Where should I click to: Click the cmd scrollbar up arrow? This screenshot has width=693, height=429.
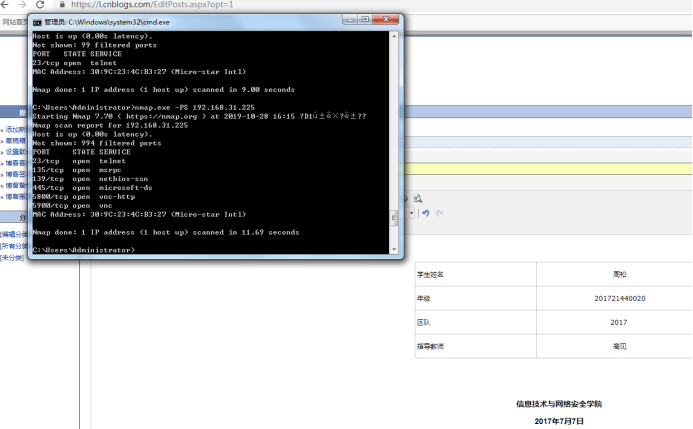pyautogui.click(x=394, y=36)
